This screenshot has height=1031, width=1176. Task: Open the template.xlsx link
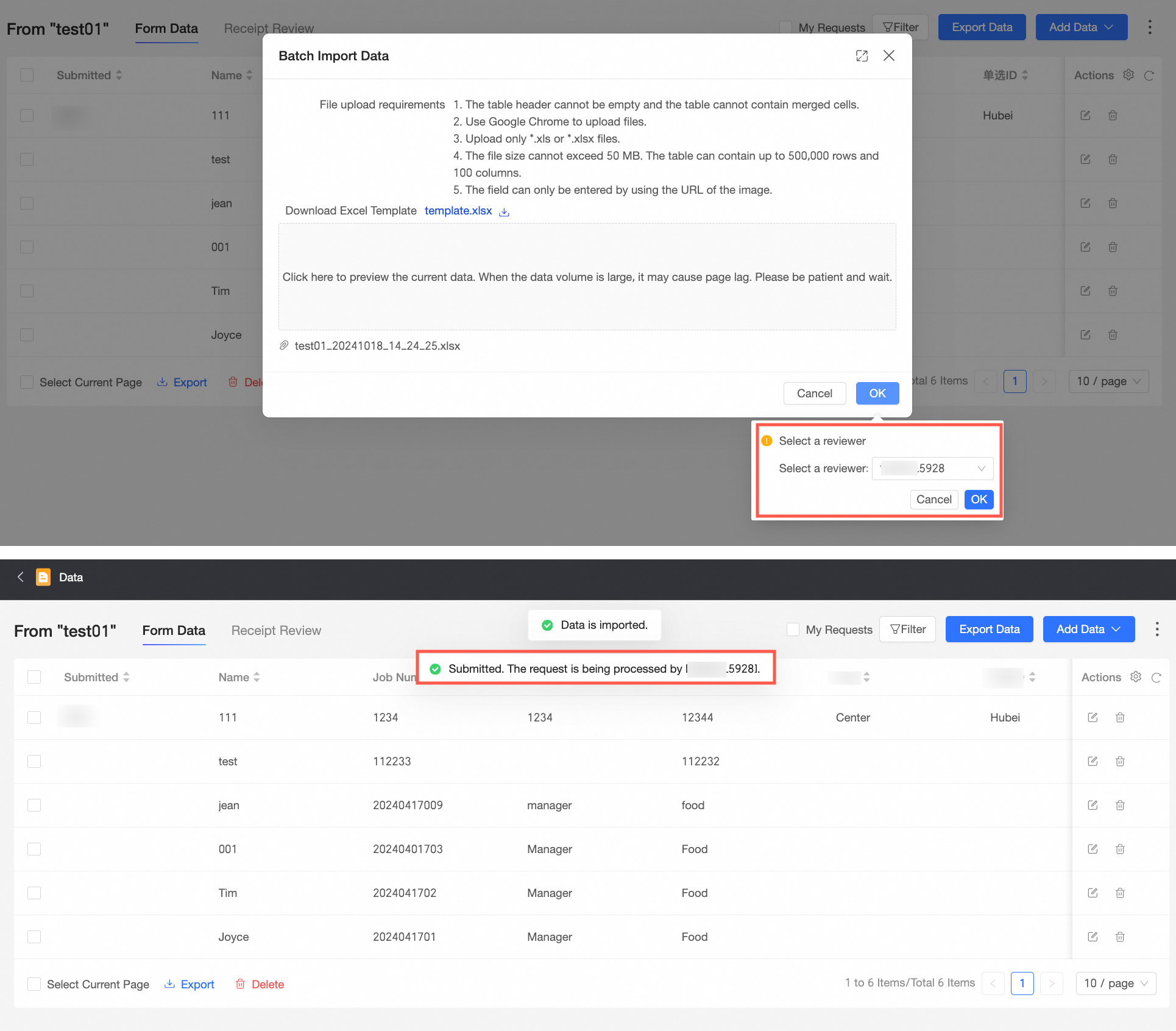coord(458,211)
